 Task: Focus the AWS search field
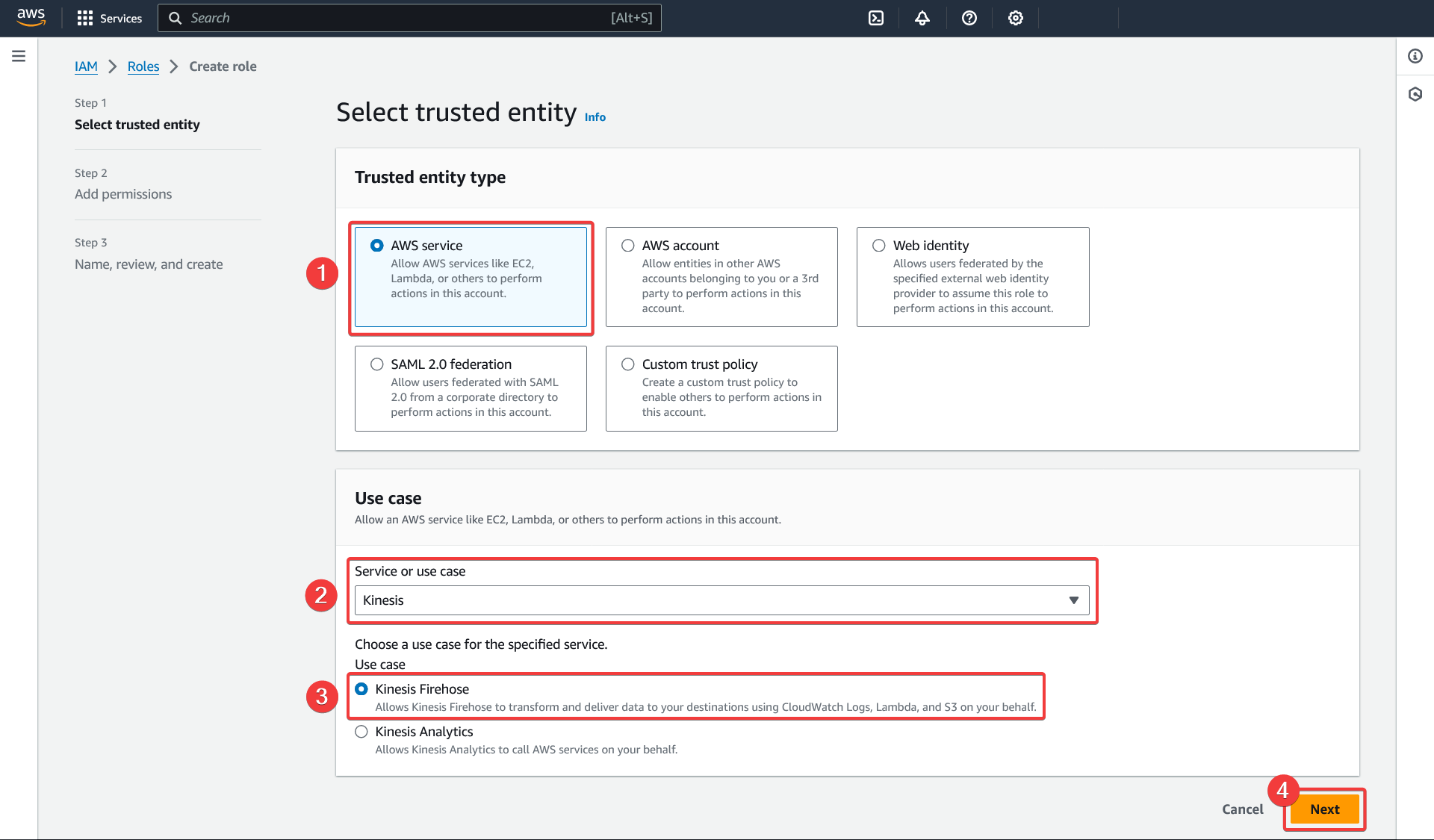pyautogui.click(x=409, y=18)
